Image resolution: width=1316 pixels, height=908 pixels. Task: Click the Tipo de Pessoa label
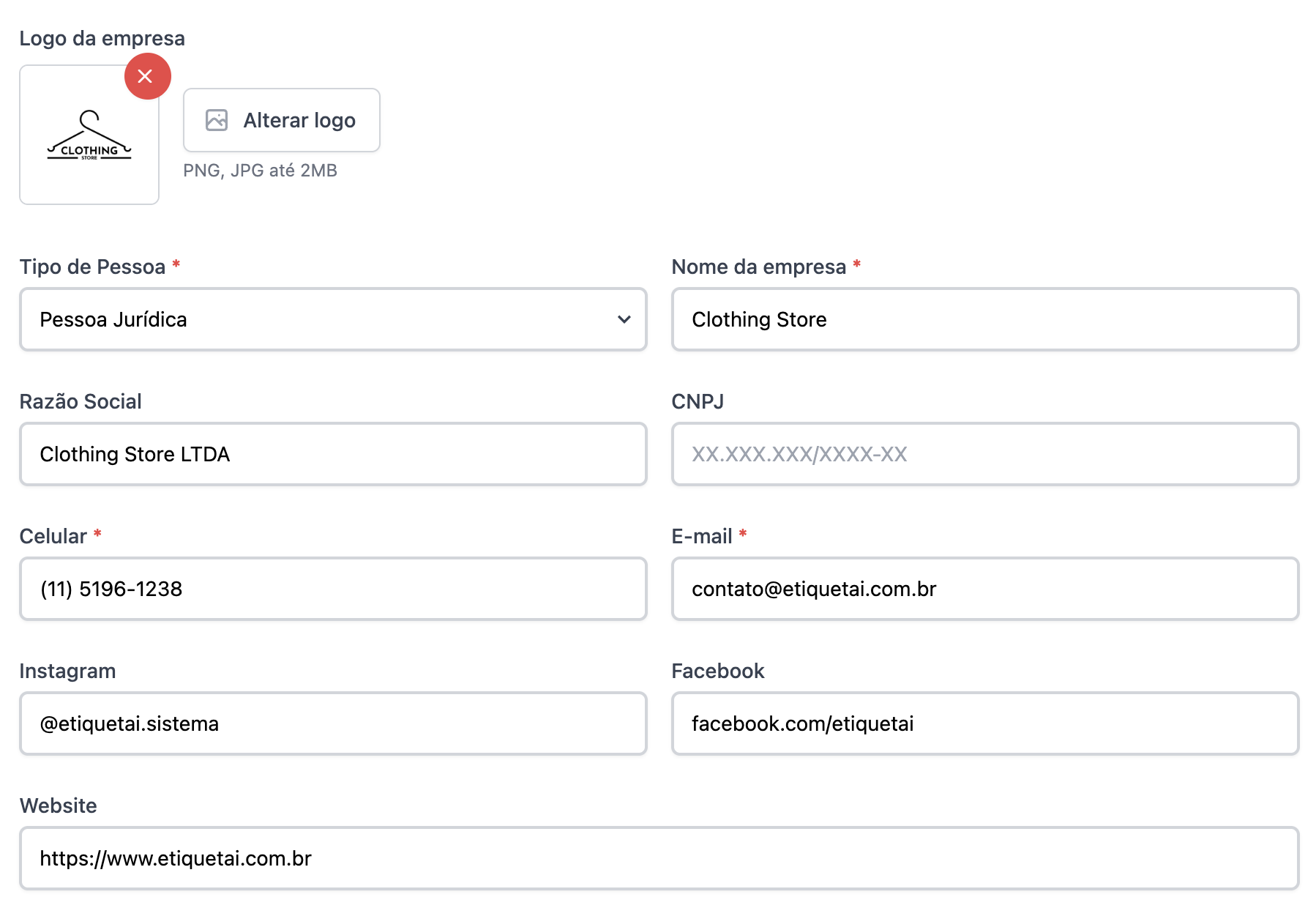coord(92,267)
